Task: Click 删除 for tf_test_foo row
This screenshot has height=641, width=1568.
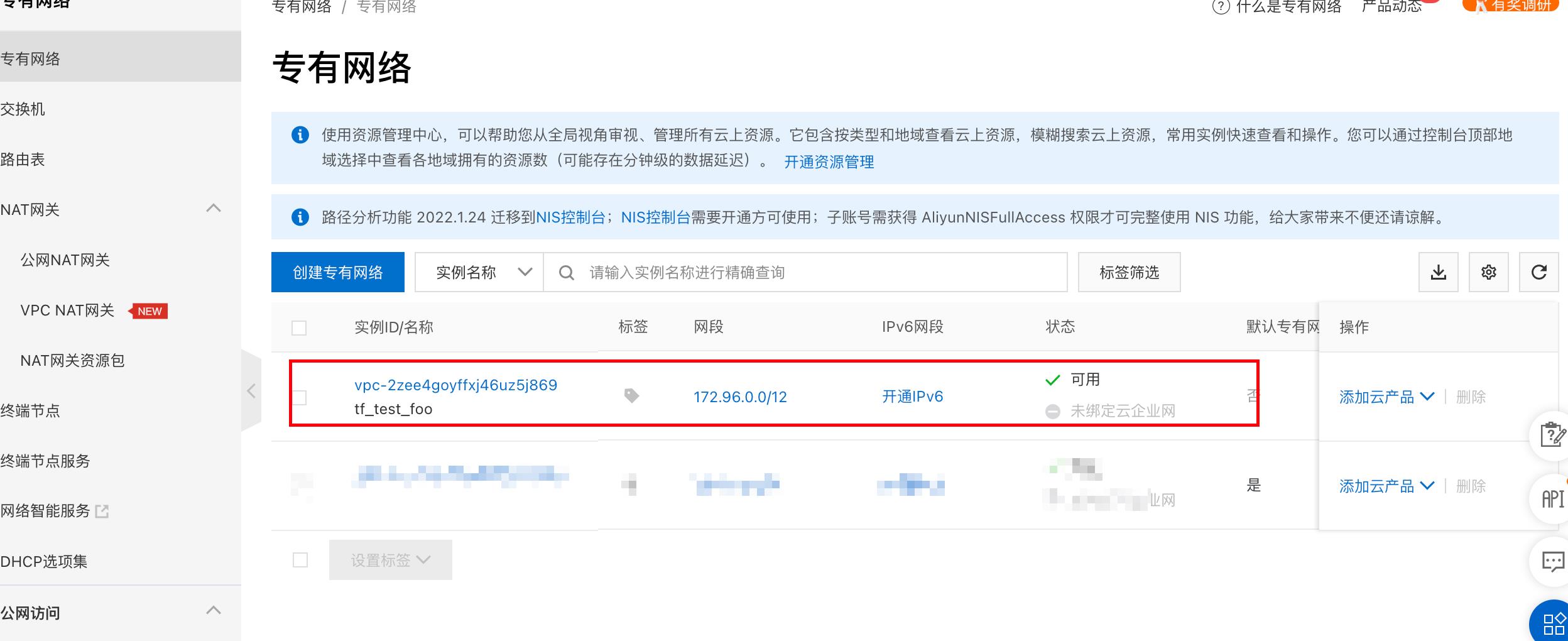Action: pyautogui.click(x=1471, y=397)
